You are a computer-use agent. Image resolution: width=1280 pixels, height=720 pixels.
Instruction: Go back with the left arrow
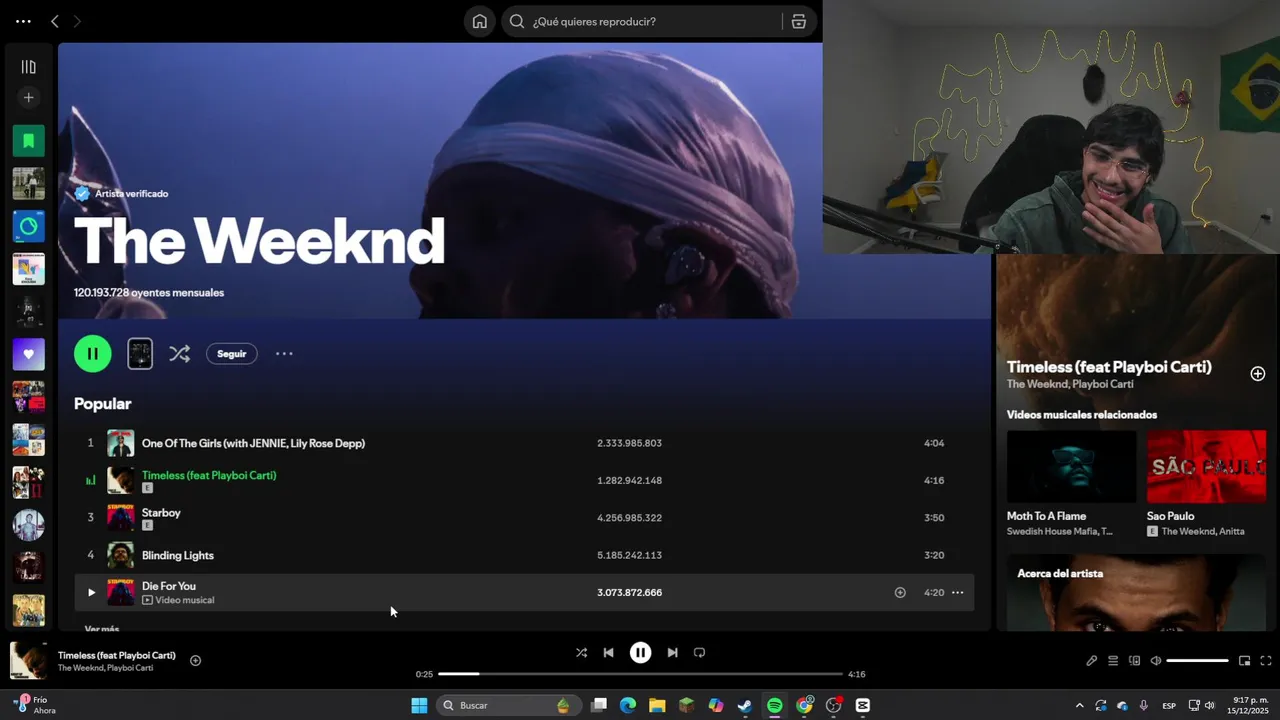[55, 21]
